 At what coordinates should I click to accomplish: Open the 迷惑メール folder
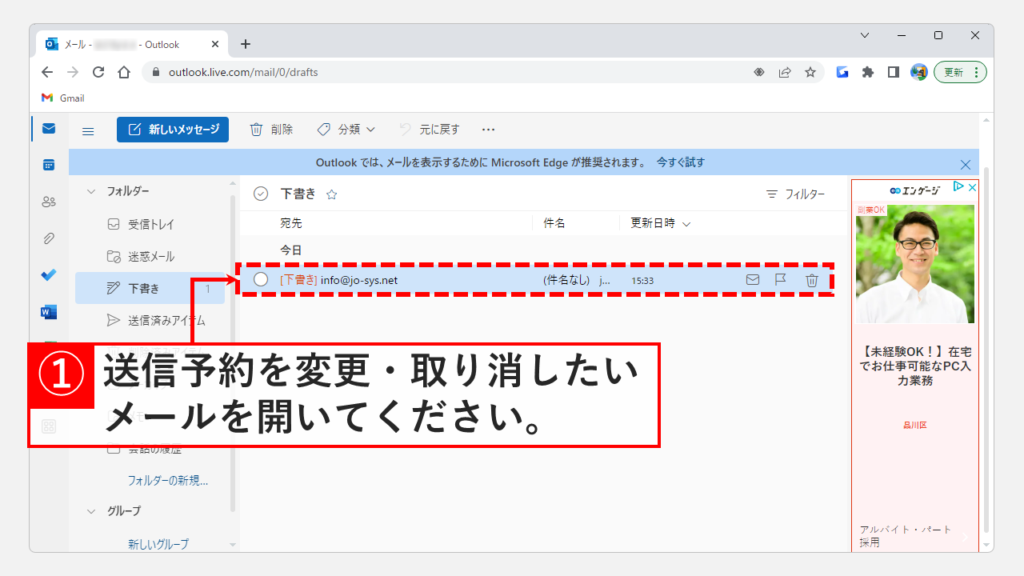[x=150, y=256]
